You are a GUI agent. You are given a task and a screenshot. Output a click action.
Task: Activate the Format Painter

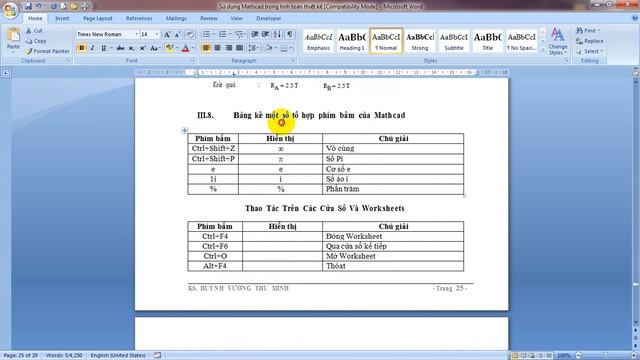point(47,51)
